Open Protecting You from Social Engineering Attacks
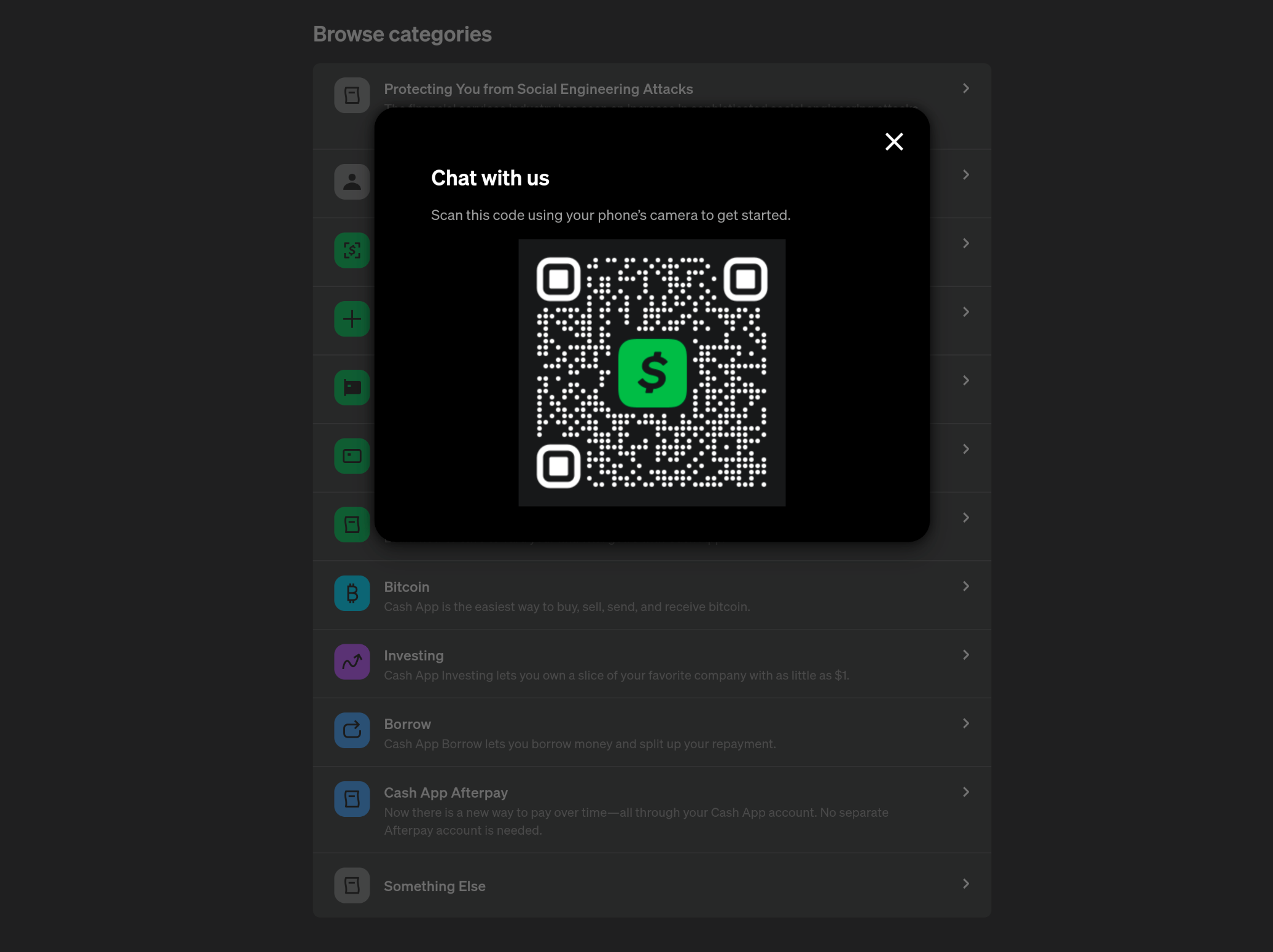Screen dimensions: 1273x952 click(x=538, y=89)
